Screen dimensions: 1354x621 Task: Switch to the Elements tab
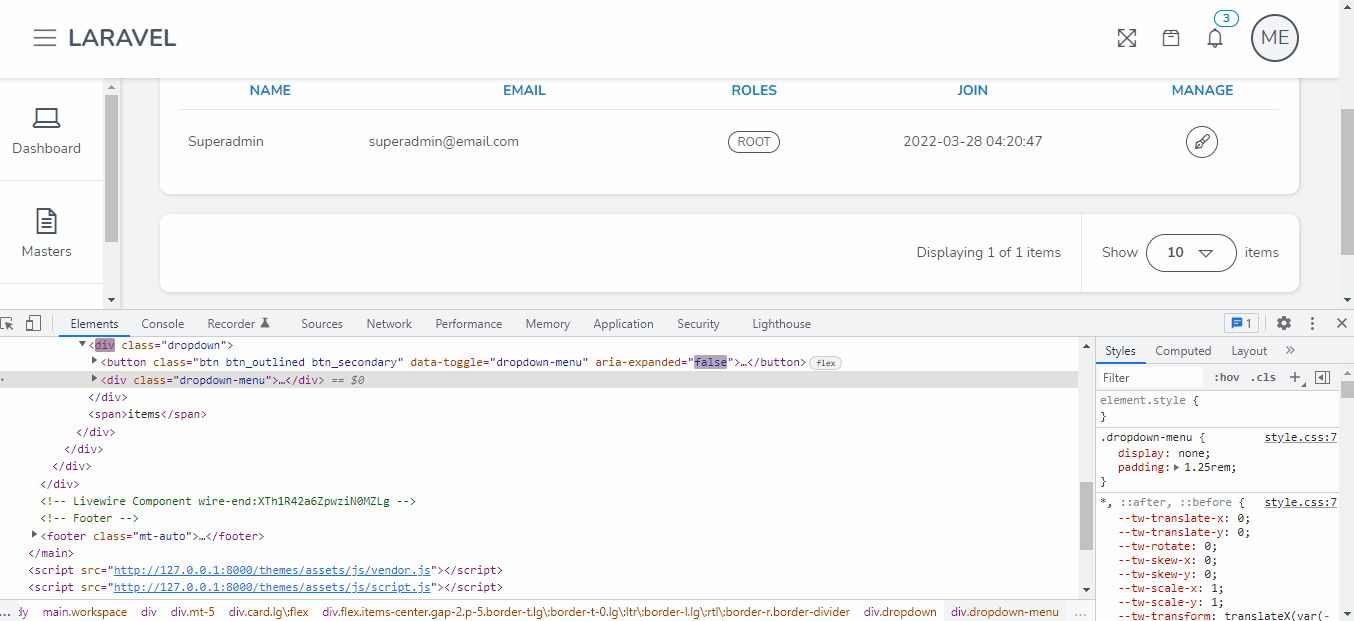(x=94, y=324)
